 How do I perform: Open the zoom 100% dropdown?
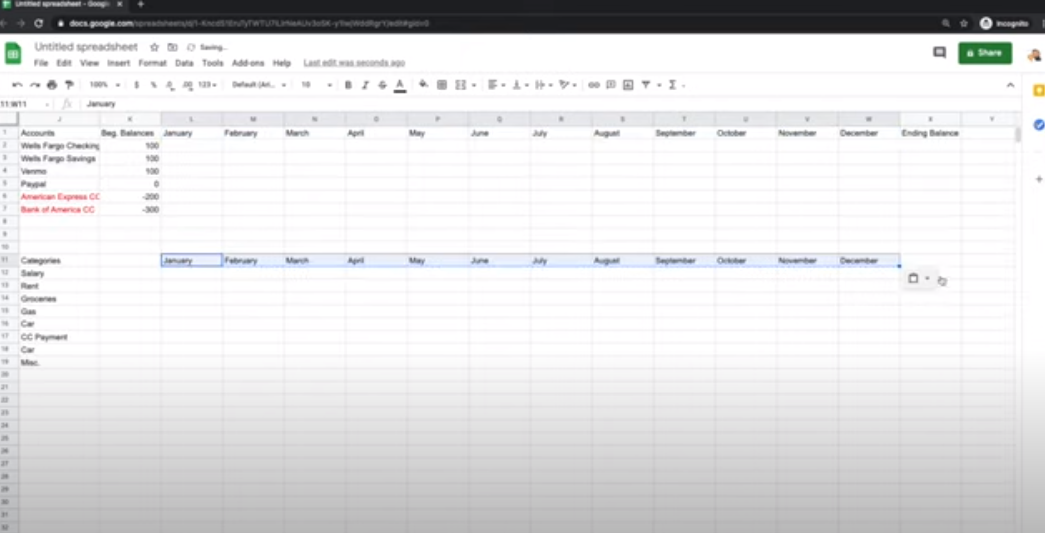[x=105, y=85]
